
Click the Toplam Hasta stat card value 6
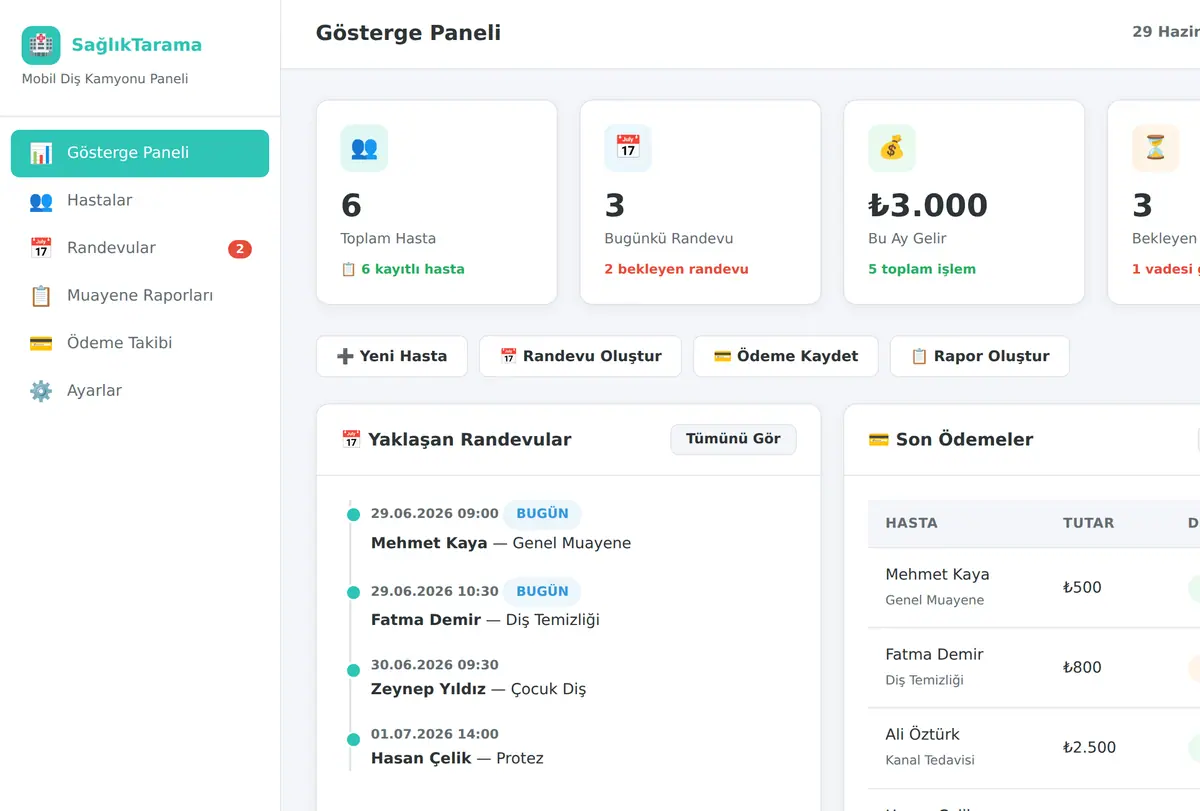click(x=351, y=206)
